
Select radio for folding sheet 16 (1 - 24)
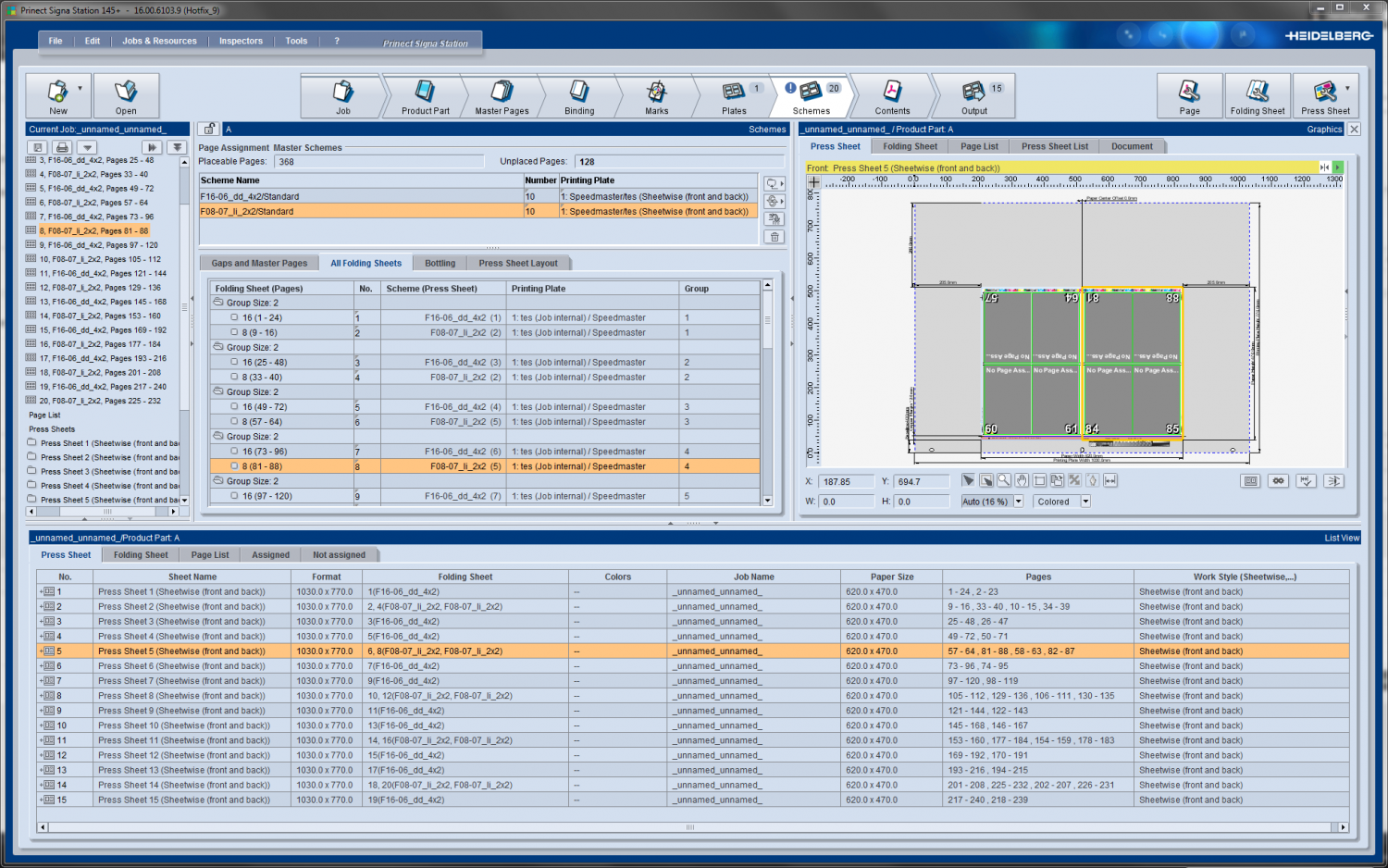(x=235, y=317)
